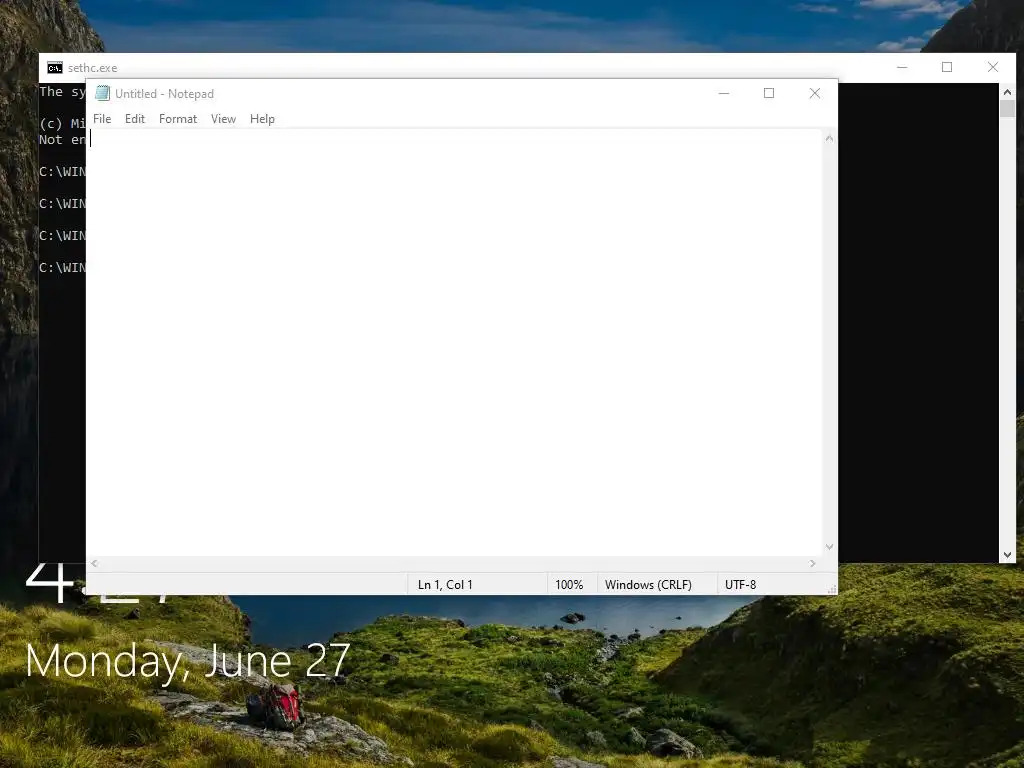
Task: Click the sethc.exe title bar text
Action: coord(93,68)
